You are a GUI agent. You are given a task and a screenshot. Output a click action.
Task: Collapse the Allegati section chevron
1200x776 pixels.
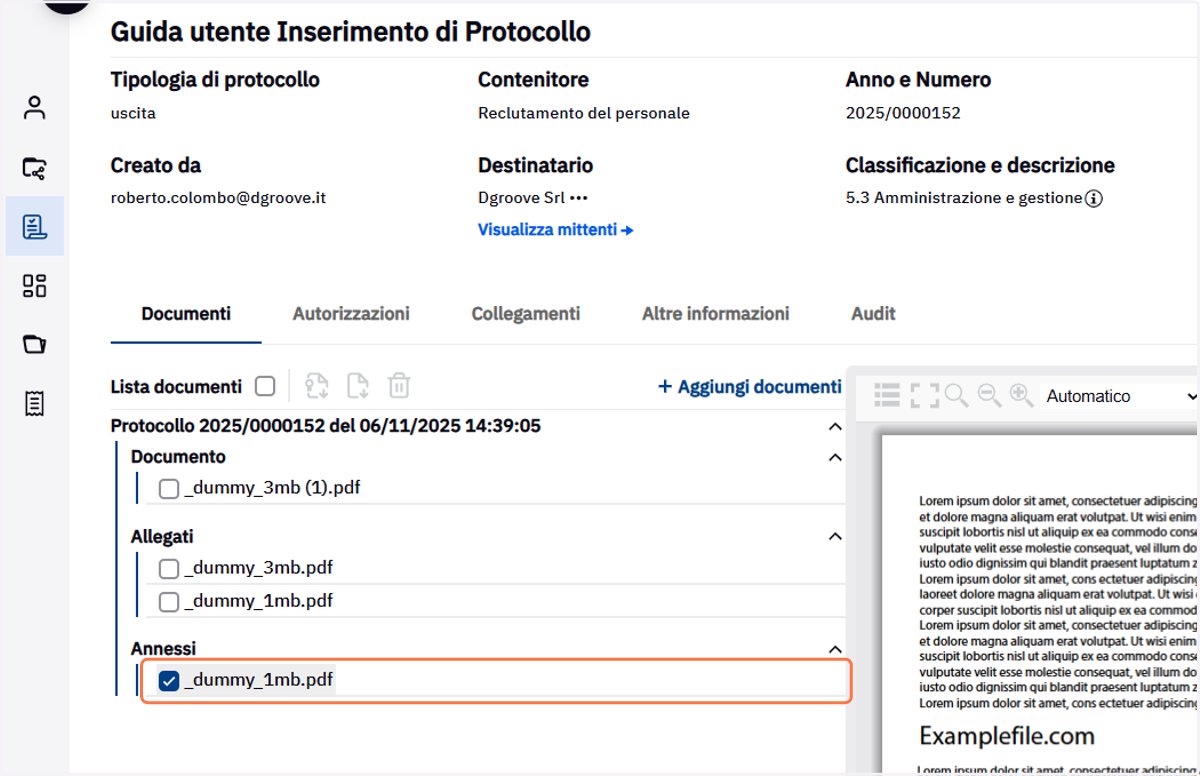pyautogui.click(x=835, y=537)
